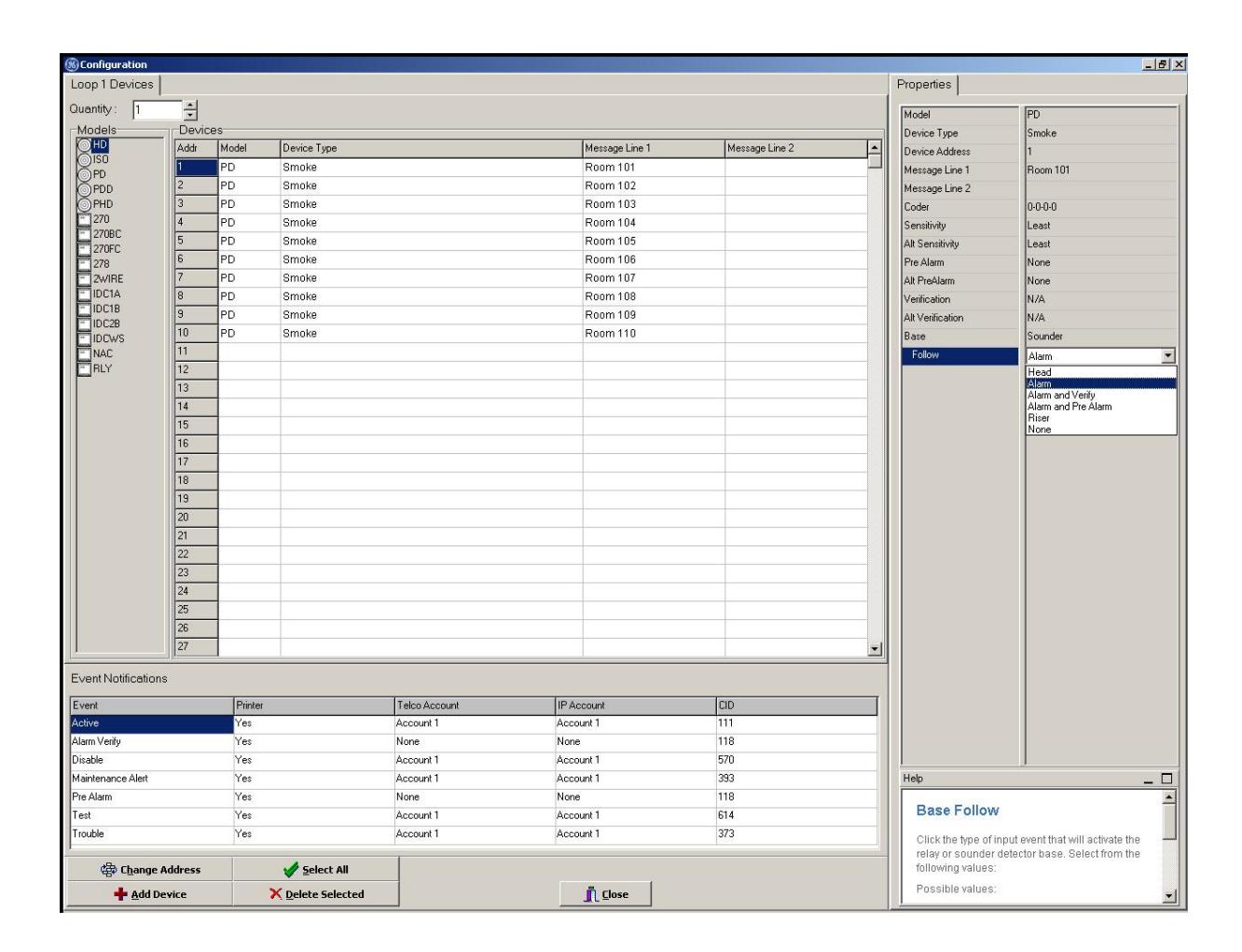Select the ISO model icon
This screenshot has height=952, width=1242.
tap(84, 159)
